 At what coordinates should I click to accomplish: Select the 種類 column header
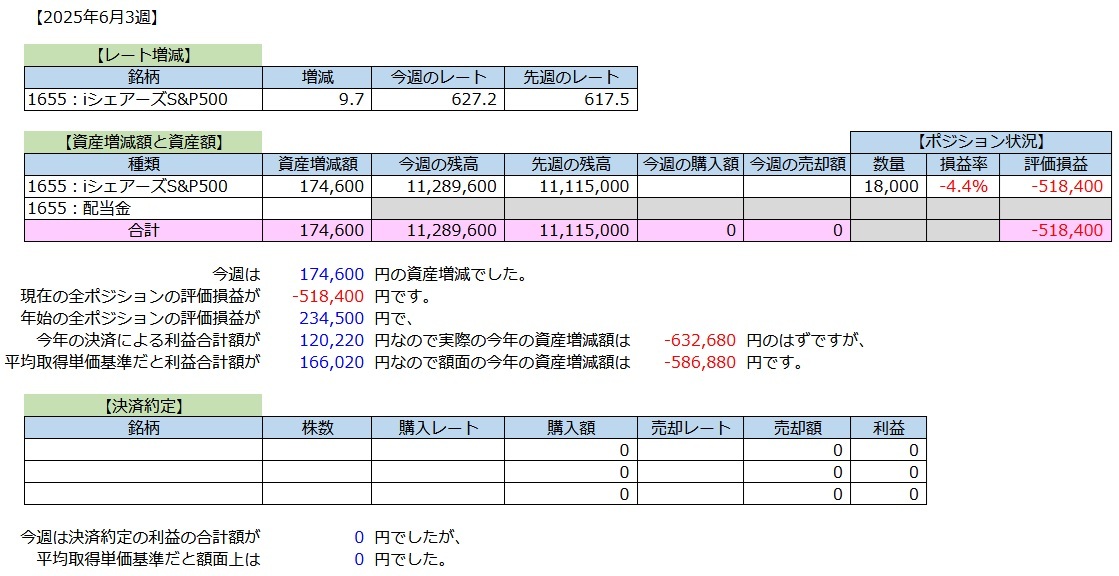(x=143, y=164)
